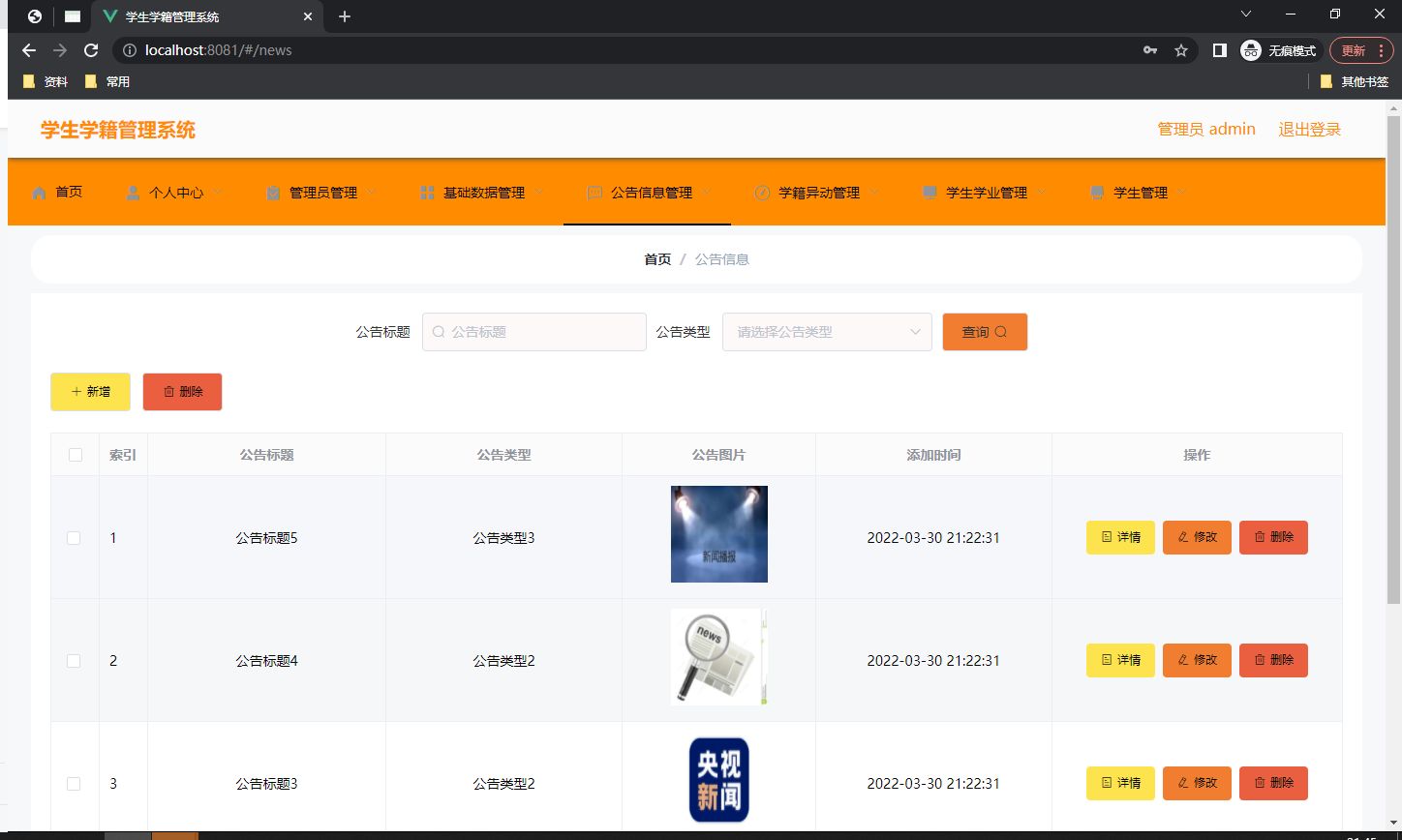Click the red 删除 batch button
Image resolution: width=1402 pixels, height=840 pixels.
[x=182, y=392]
